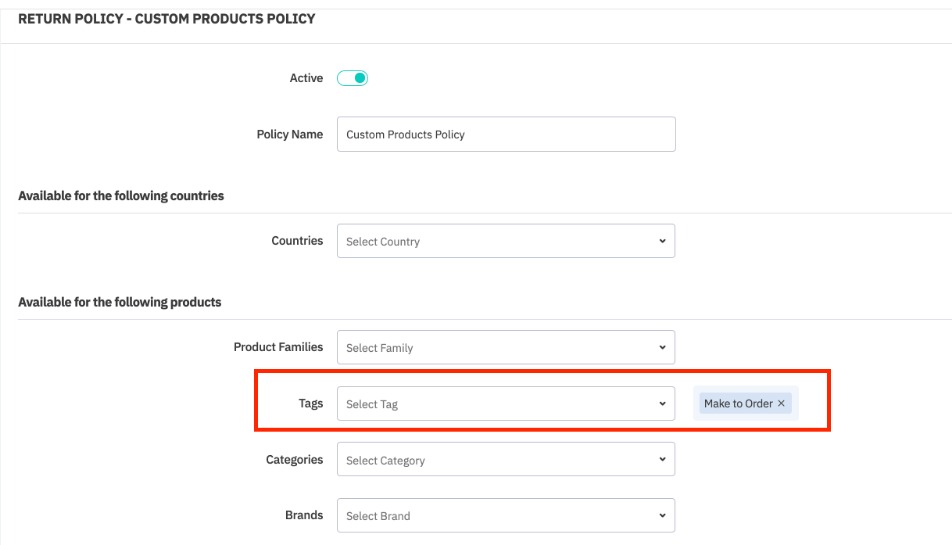Viewport: 952px width, 545px height.
Task: Click the Brands dropdown chevron arrow
Action: coord(662,516)
